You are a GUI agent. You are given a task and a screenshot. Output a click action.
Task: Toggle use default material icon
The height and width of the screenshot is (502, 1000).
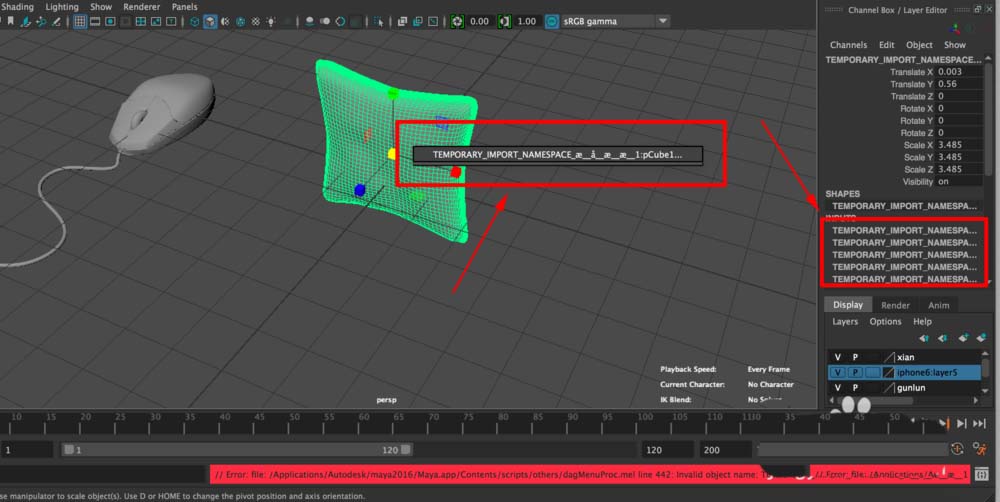tap(225, 21)
